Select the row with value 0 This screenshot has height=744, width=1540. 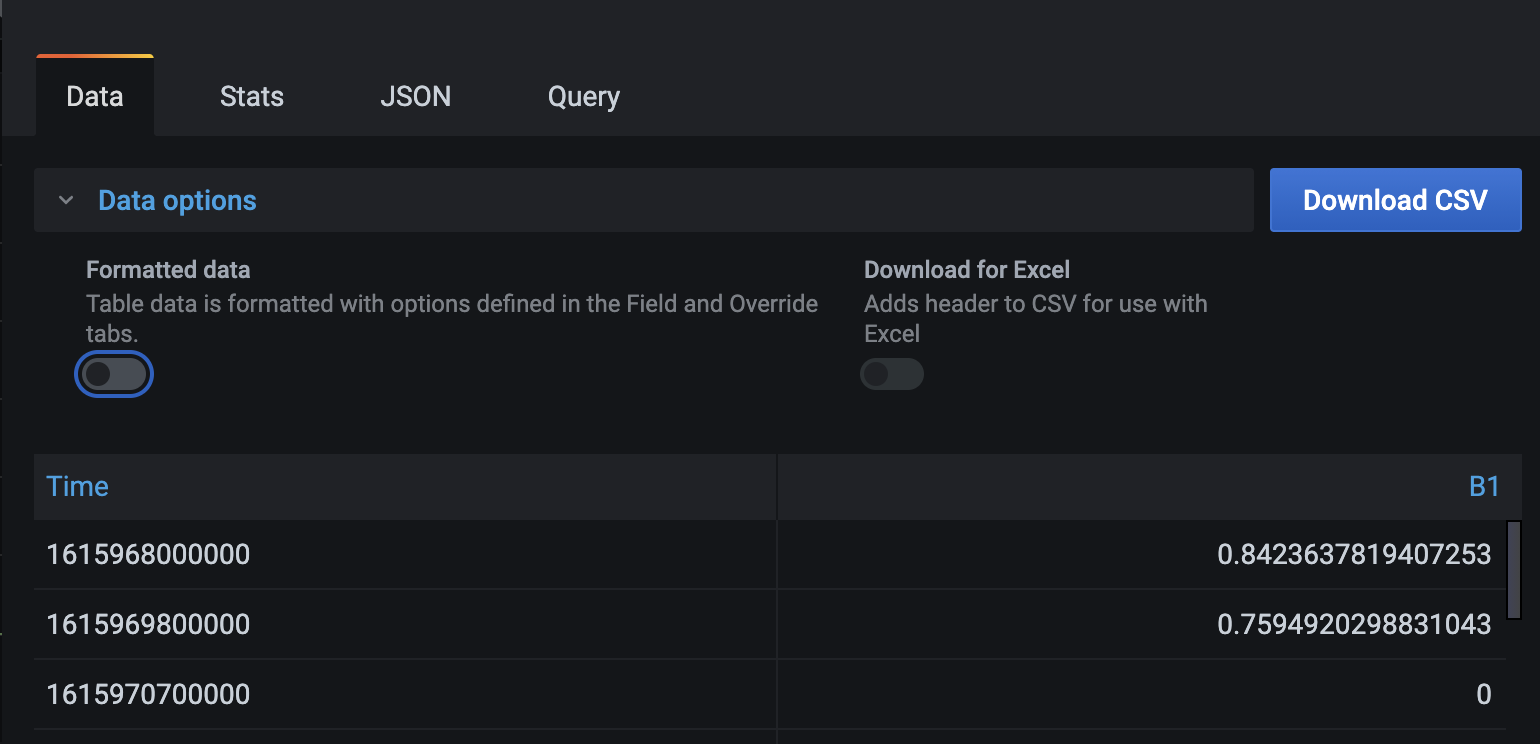(x=1483, y=694)
